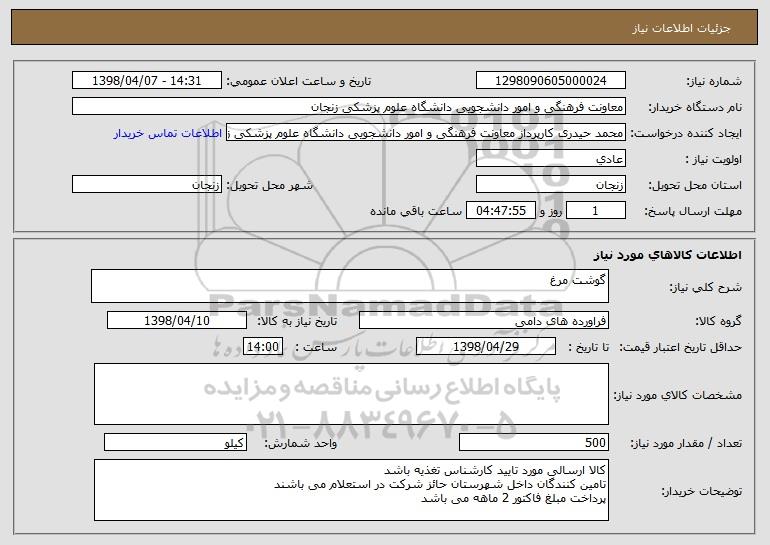
Task: Click the تاریخ نیاز به کالا field 1398/04/10
Action: point(177,321)
